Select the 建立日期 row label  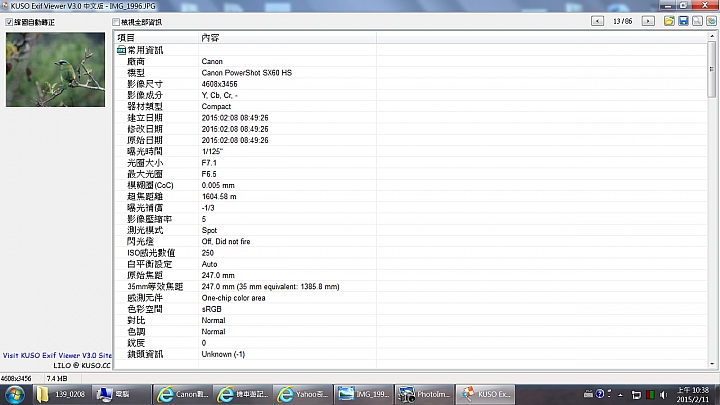click(145, 118)
